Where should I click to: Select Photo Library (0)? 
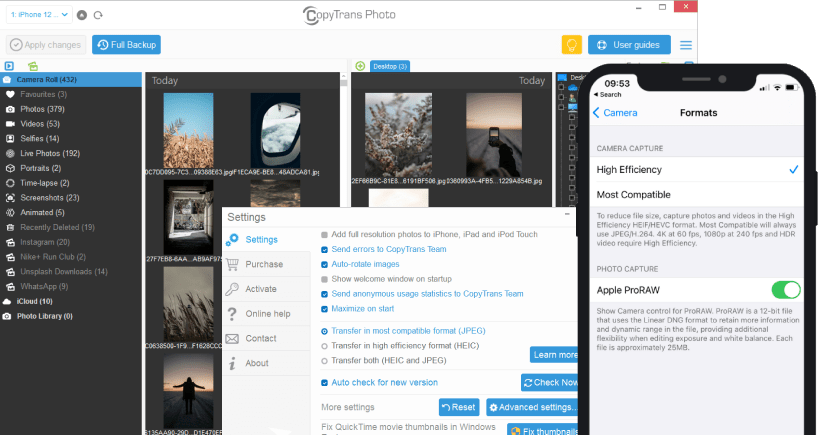(44, 316)
